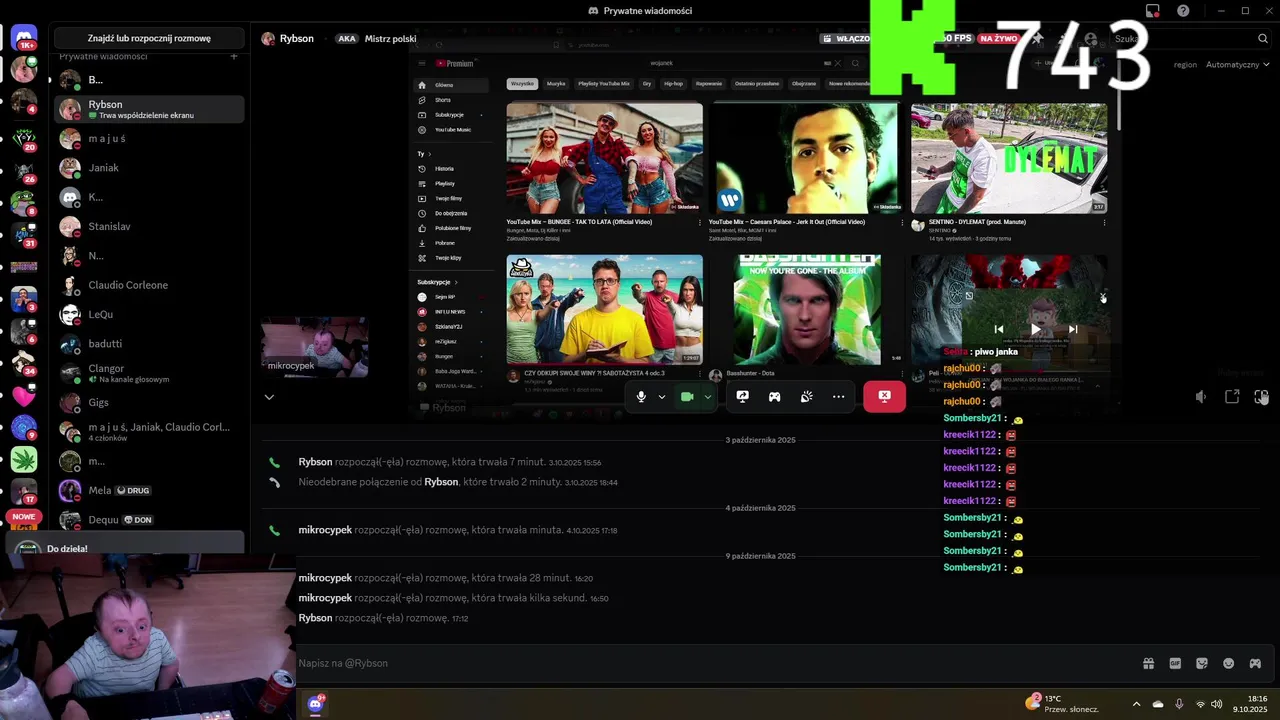Open Mela direct message
The height and width of the screenshot is (720, 1280).
(149, 490)
